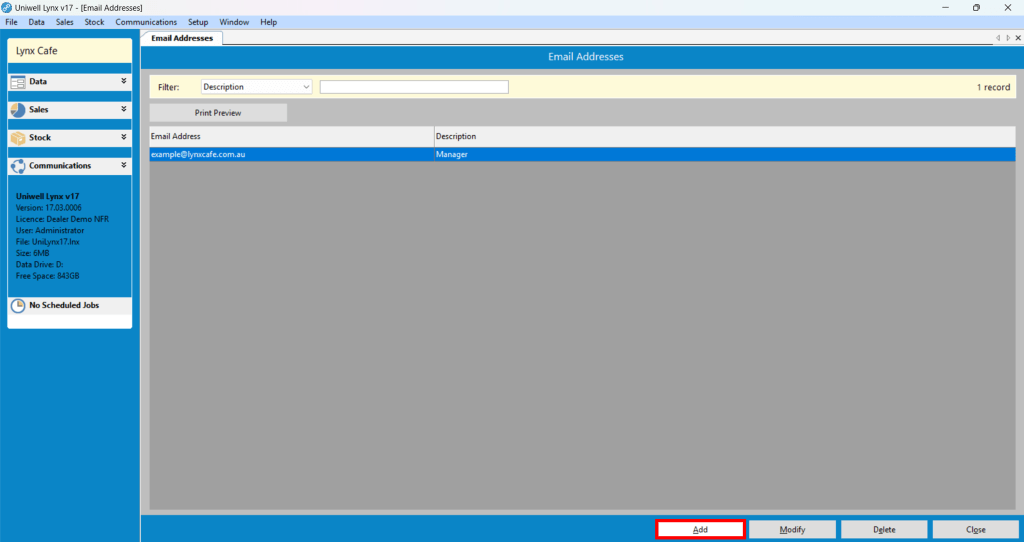Click the Sales pie chart icon
Viewport: 1024px width, 542px height.
(x=18, y=110)
